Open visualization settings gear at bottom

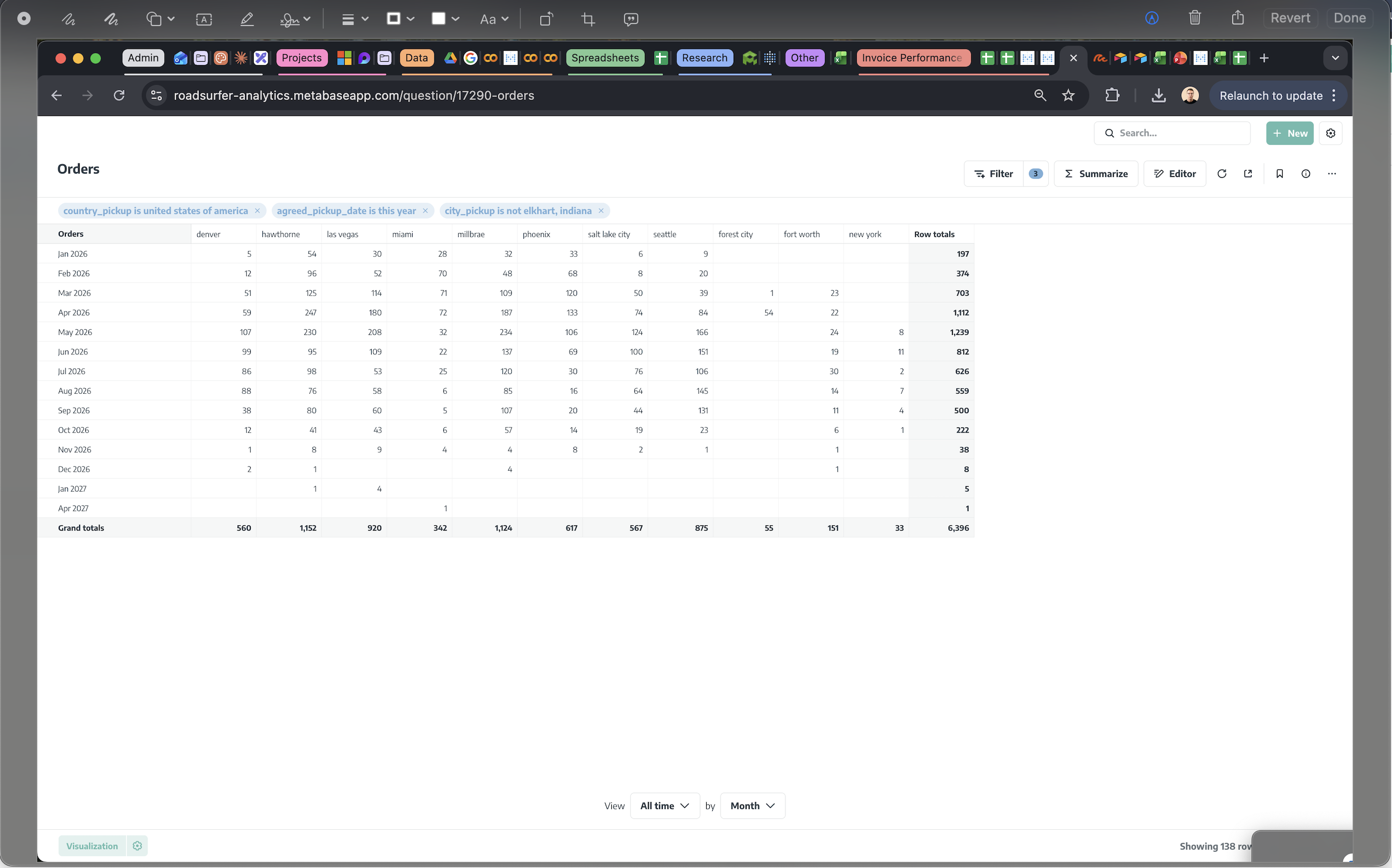tap(137, 846)
